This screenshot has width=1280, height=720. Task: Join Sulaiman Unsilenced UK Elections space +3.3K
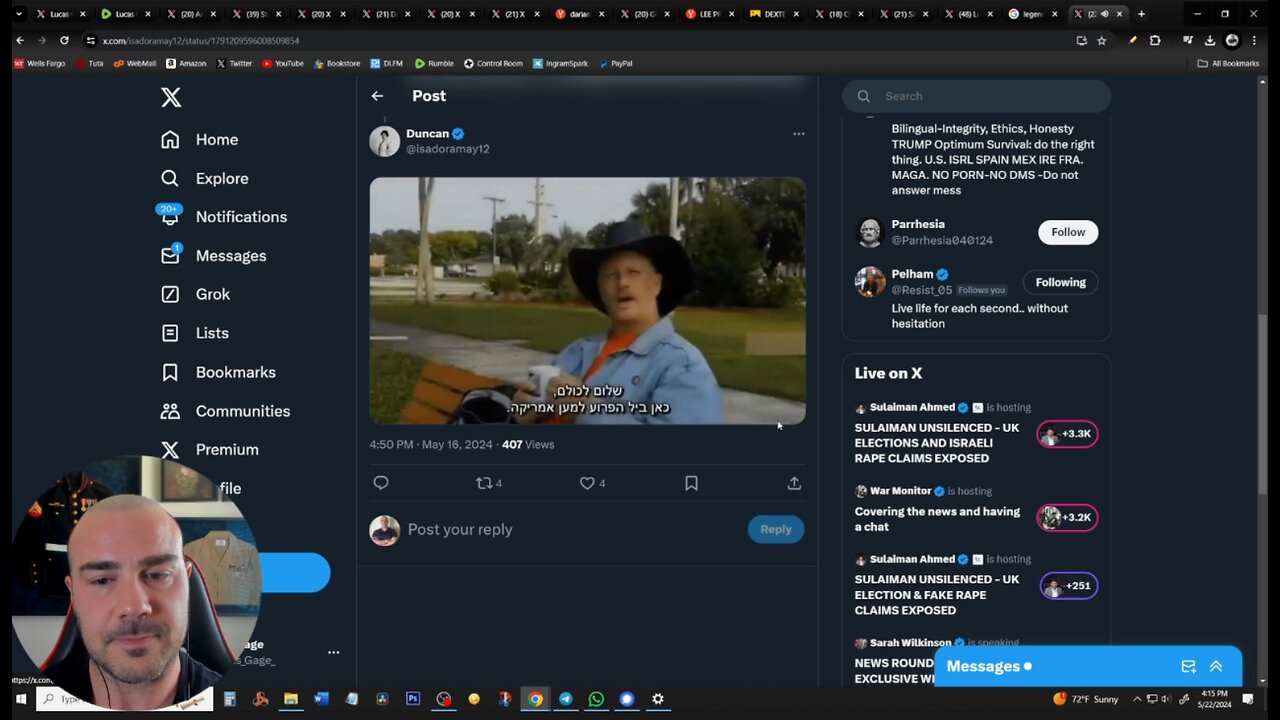(1068, 434)
